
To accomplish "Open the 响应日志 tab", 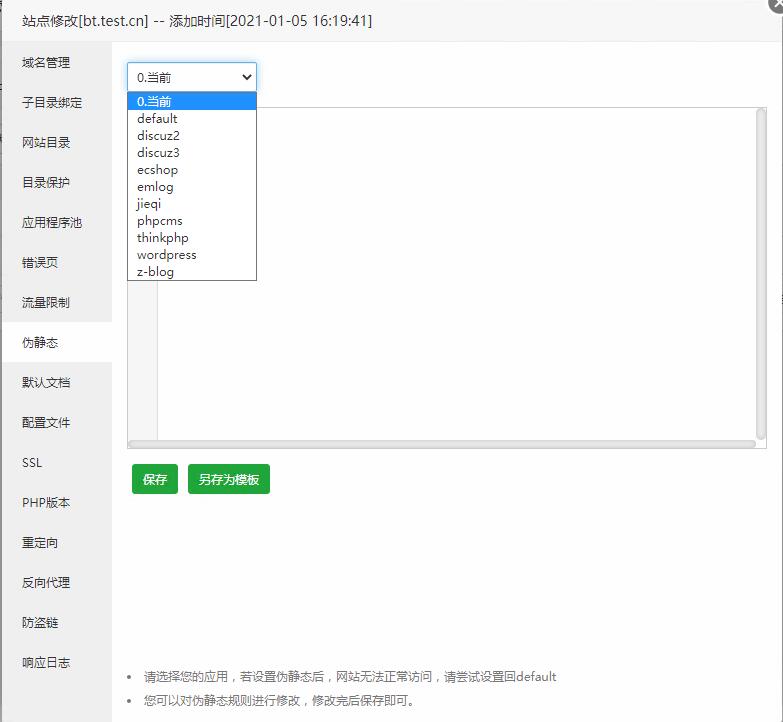I will (x=57, y=662).
